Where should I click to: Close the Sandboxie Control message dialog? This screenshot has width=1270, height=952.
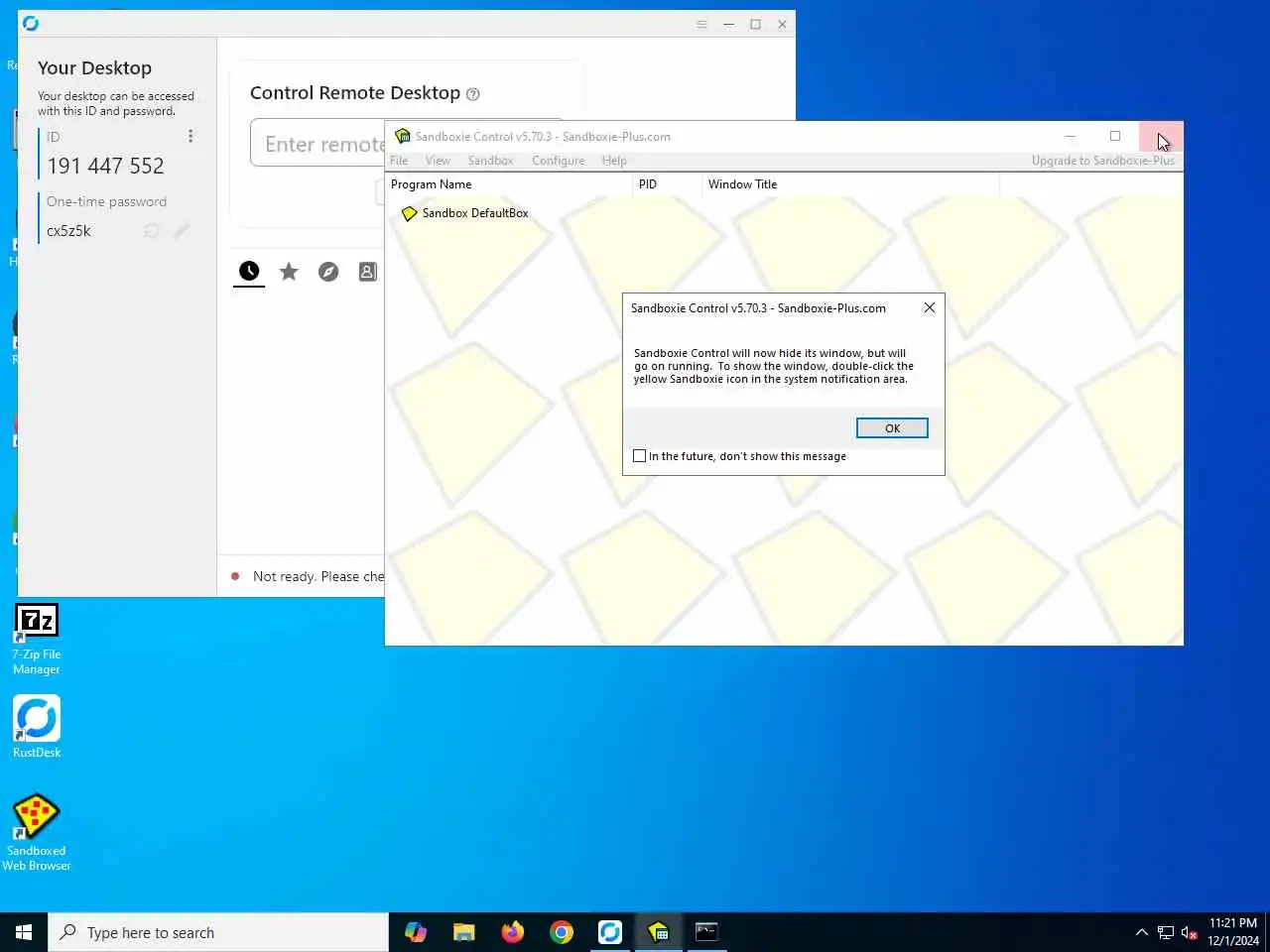pyautogui.click(x=930, y=307)
